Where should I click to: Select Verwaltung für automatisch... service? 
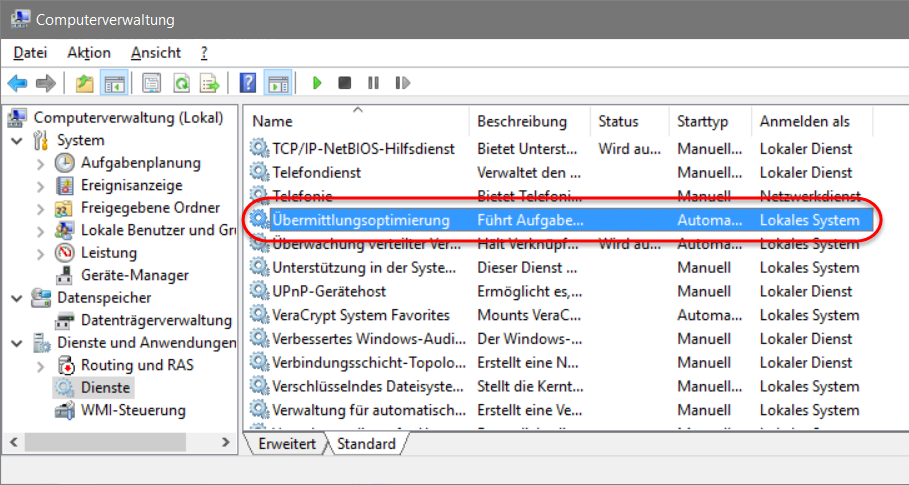[369, 410]
